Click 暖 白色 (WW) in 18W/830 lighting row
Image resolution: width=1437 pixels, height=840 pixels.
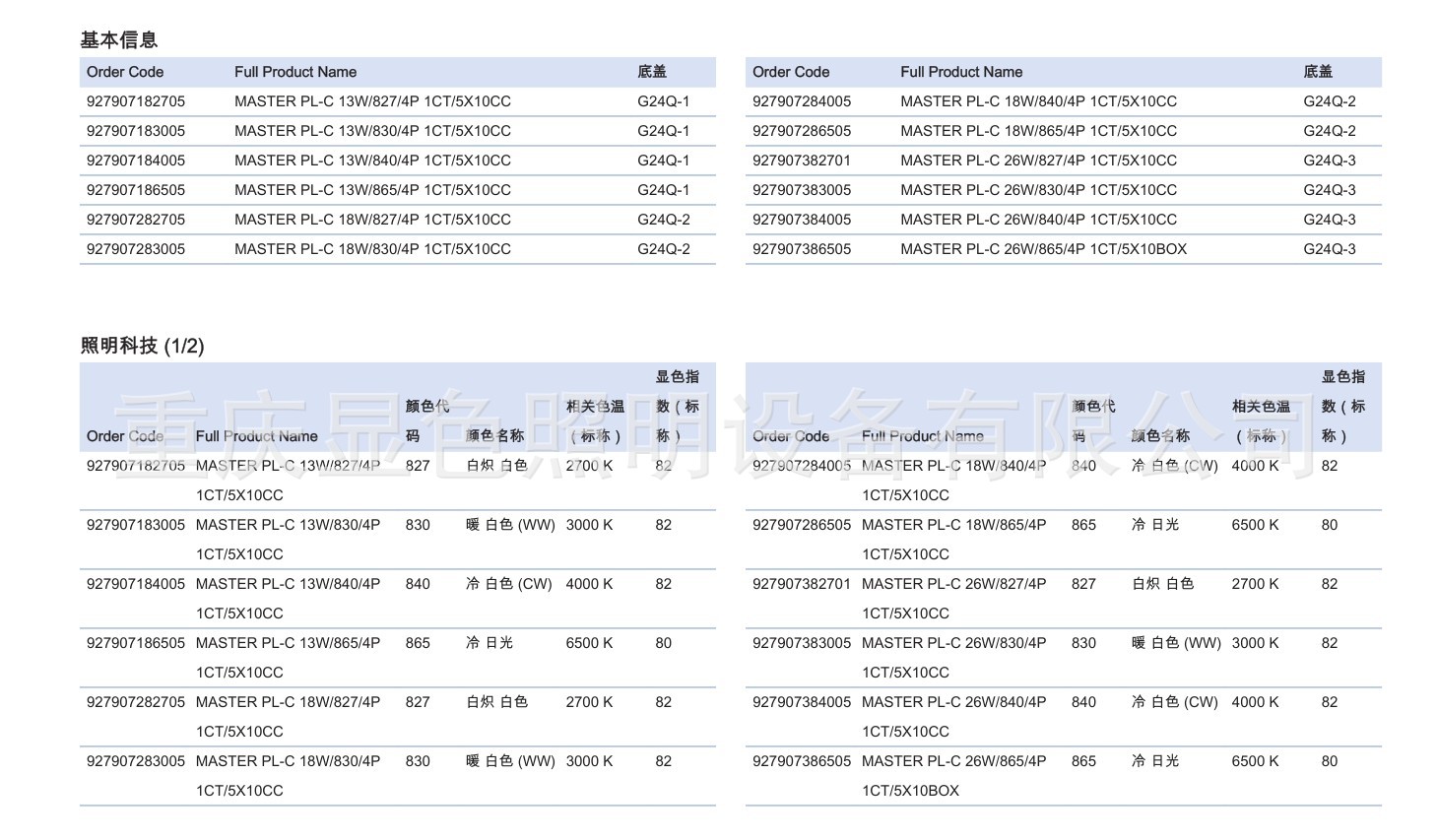pos(511,761)
